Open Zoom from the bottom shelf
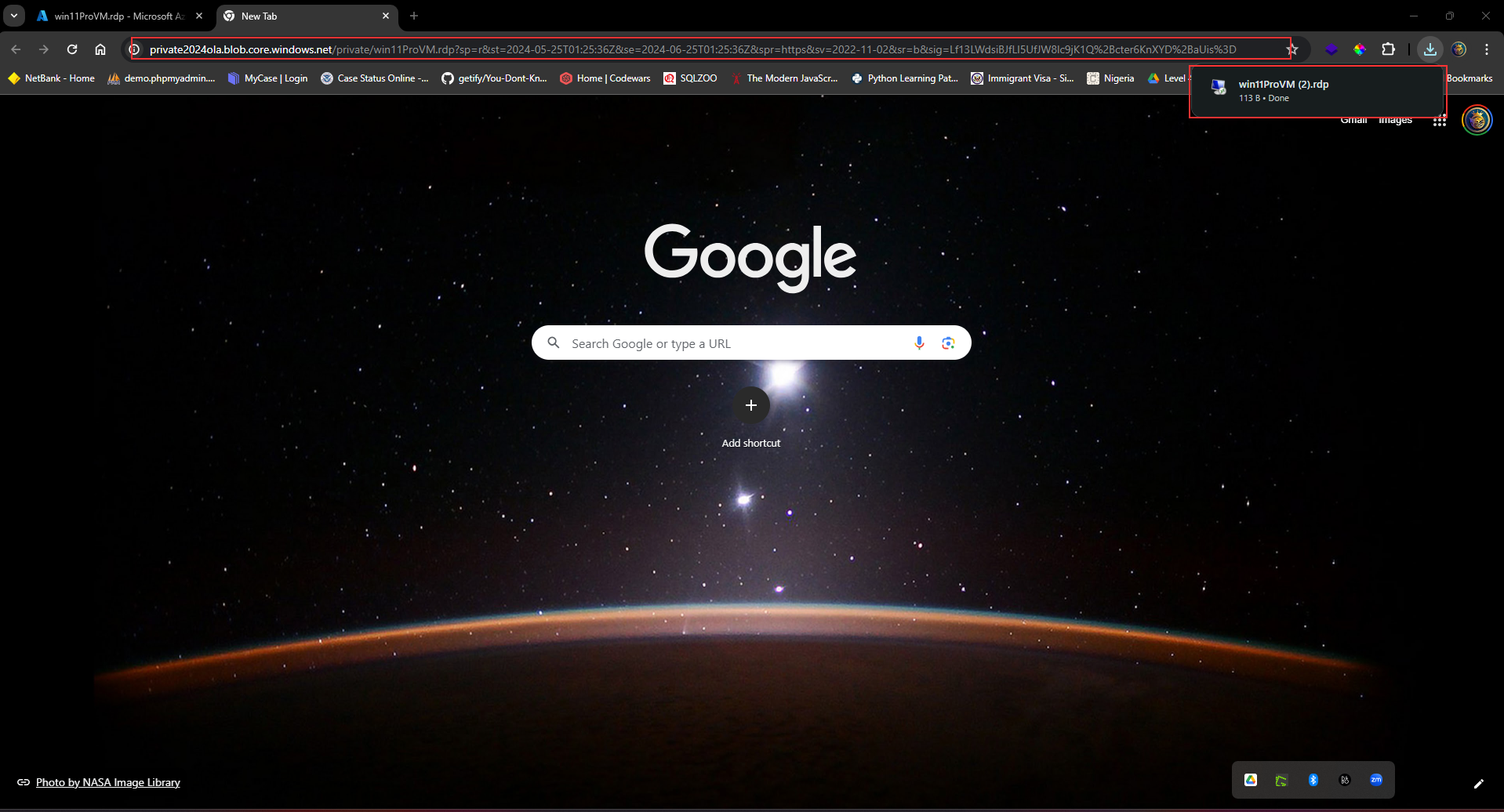Image resolution: width=1504 pixels, height=812 pixels. pos(1376,779)
